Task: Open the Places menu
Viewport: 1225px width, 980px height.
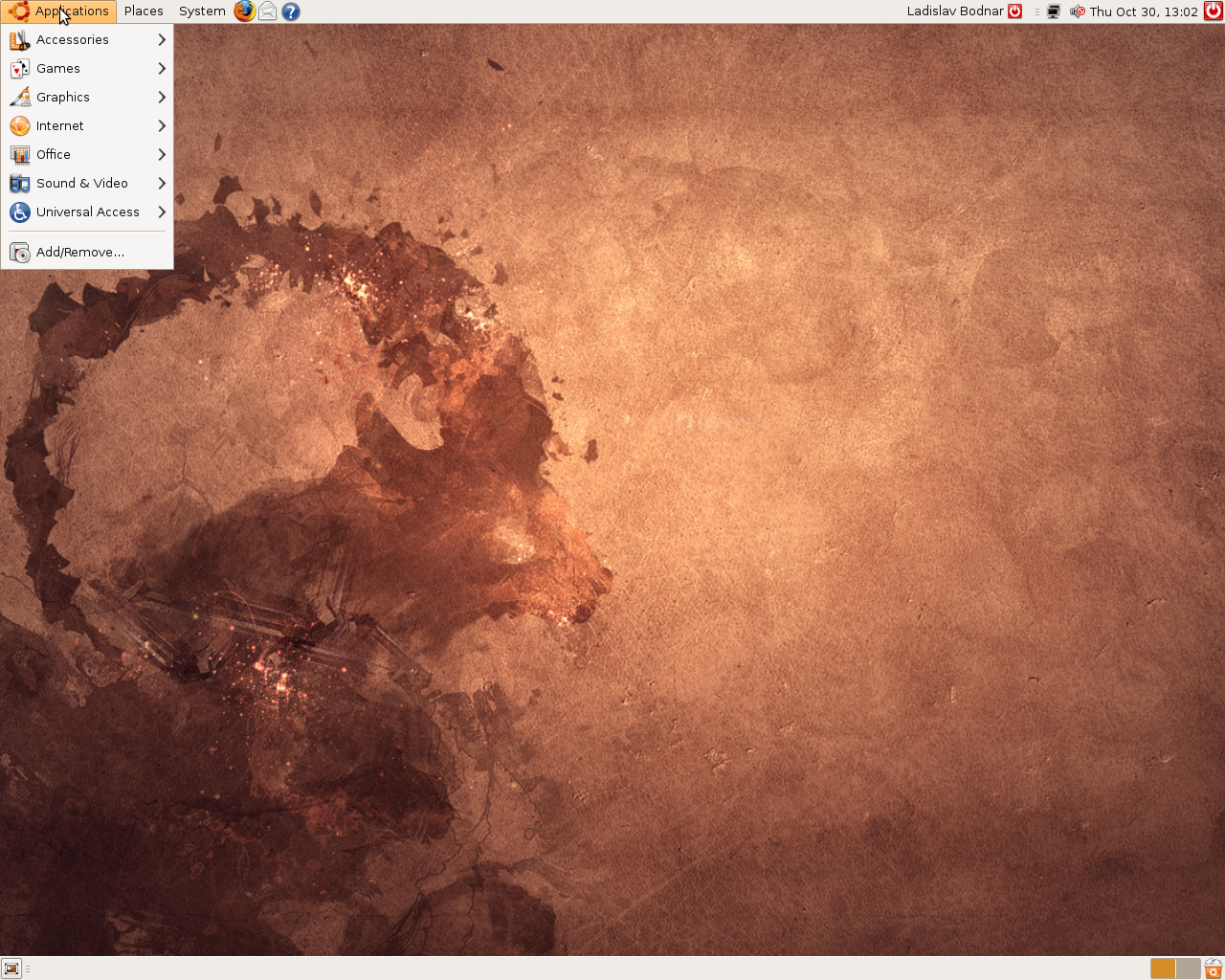Action: click(144, 11)
